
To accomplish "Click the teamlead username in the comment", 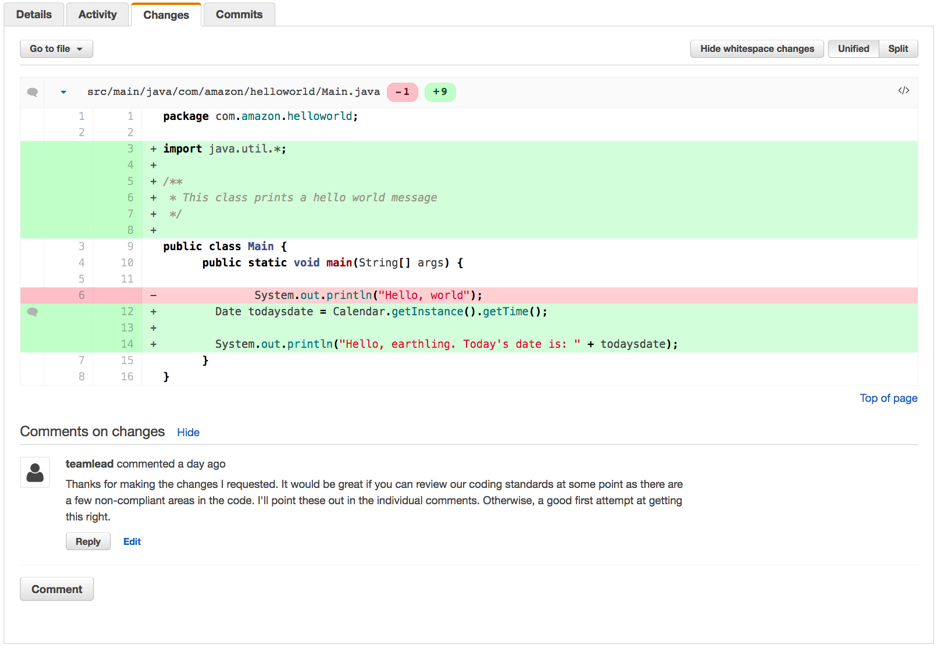I will tap(89, 464).
